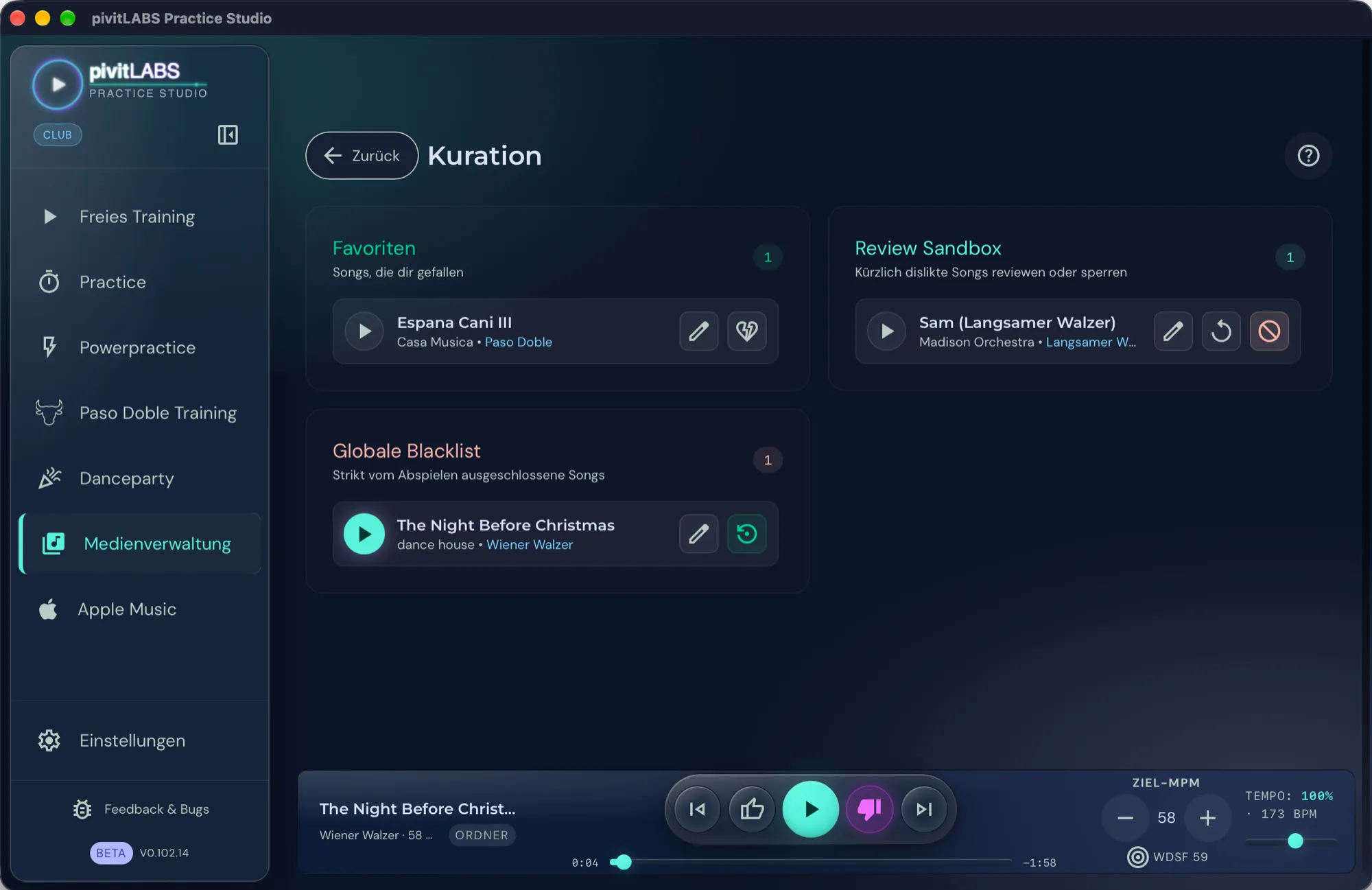Skip to next track
The image size is (1372, 890).
tap(924, 810)
